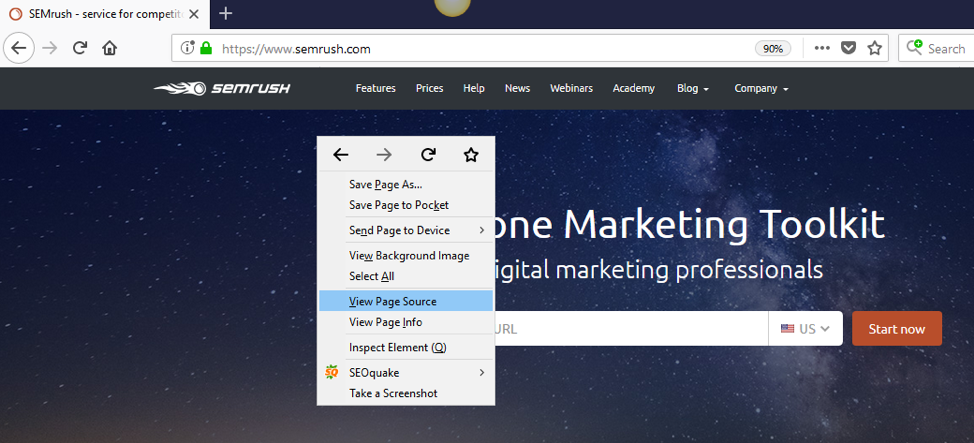
Task: Click the domain/URL input field
Action: 631,329
